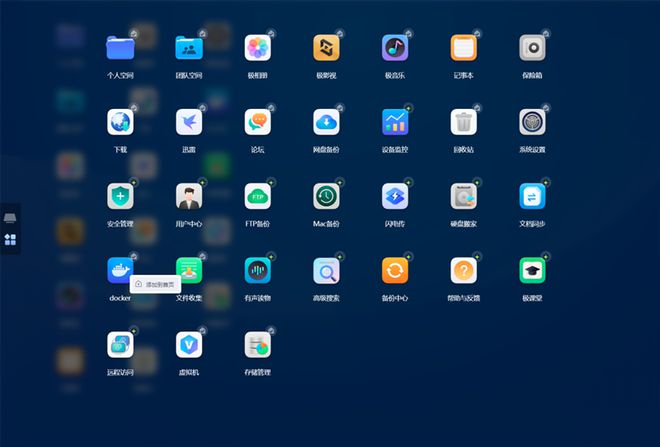Choose 添加到首页 in the docker context menu

[155, 285]
